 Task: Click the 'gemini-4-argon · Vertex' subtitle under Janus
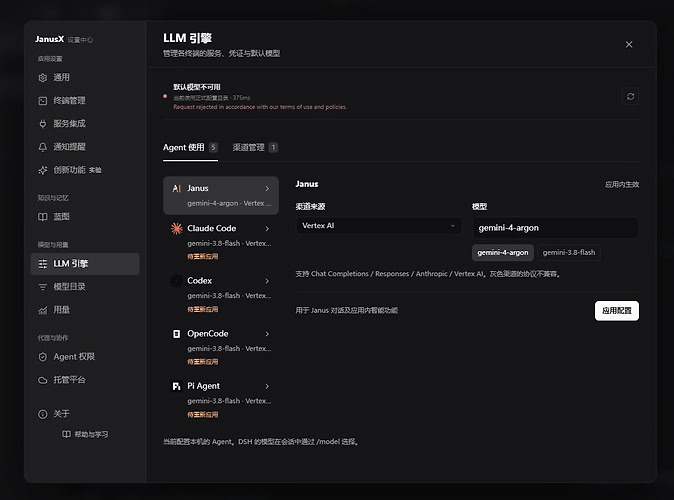[229, 203]
